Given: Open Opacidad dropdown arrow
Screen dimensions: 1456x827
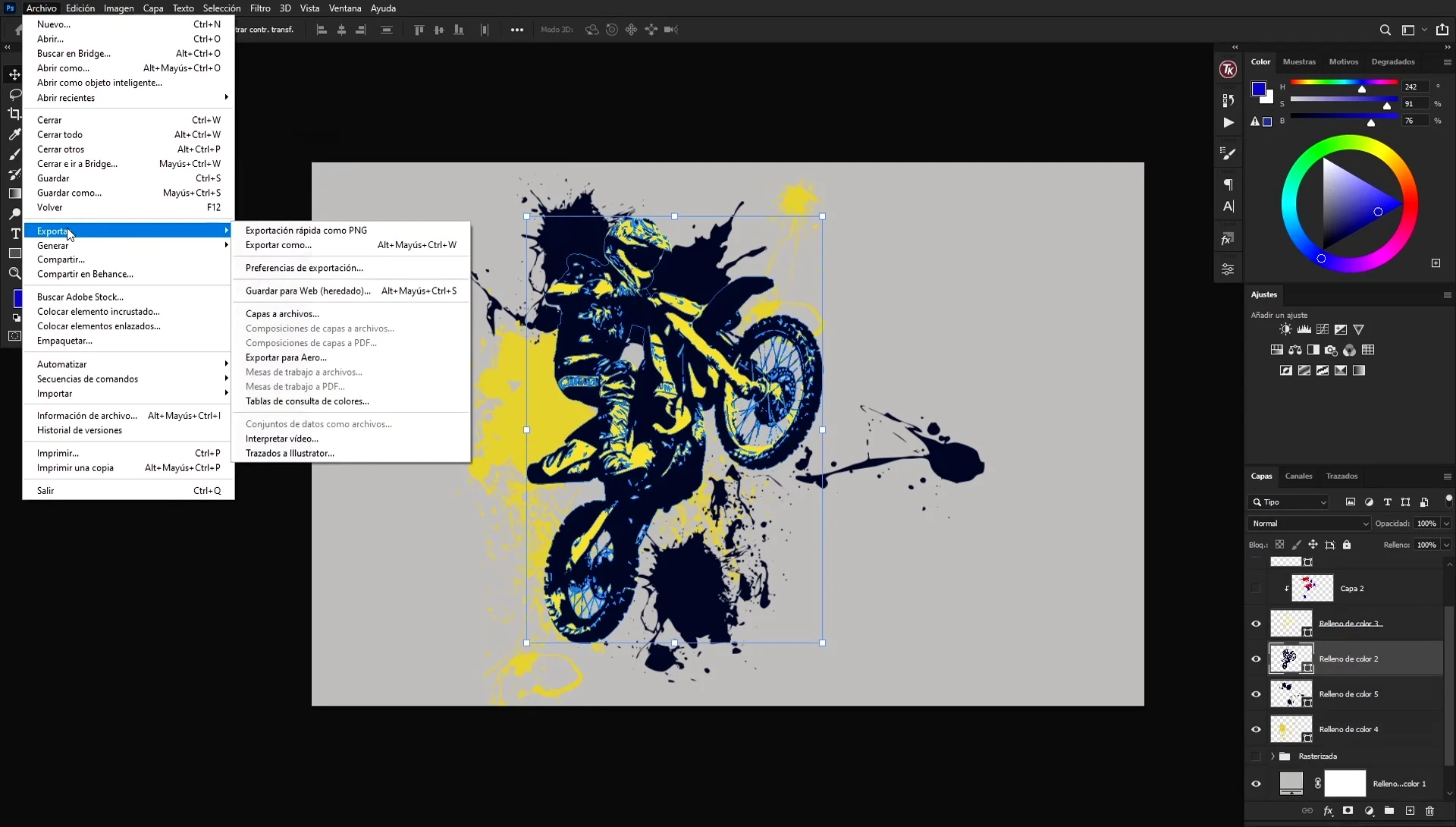Looking at the screenshot, I should point(1446,524).
